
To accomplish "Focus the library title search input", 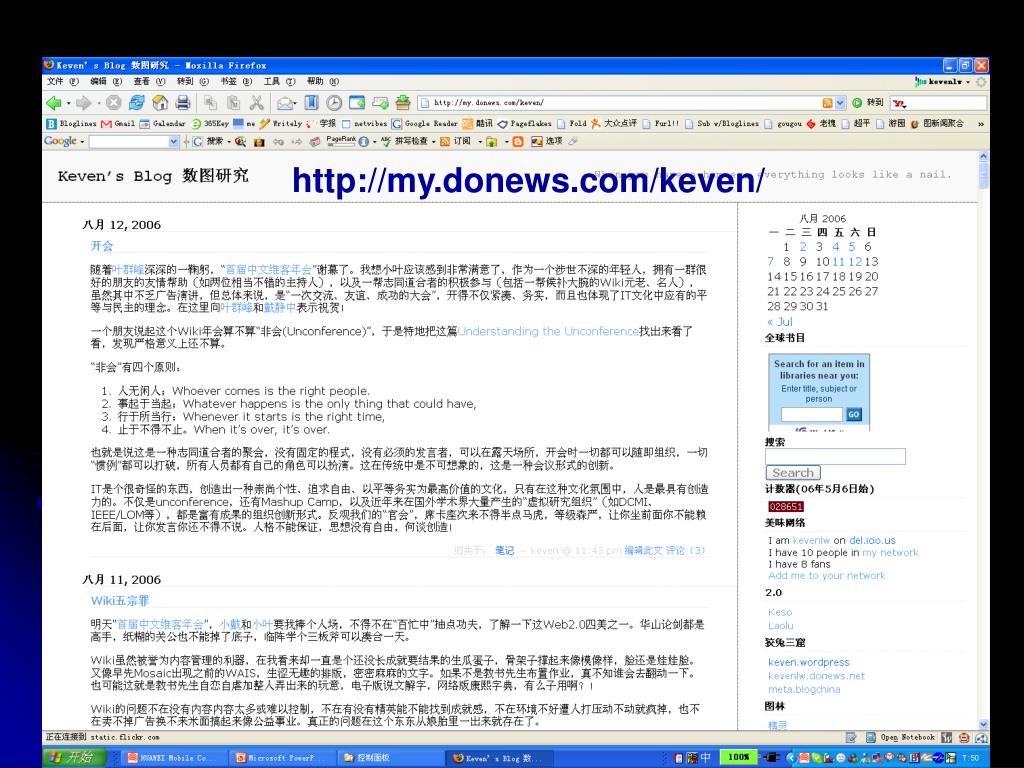I will (812, 414).
